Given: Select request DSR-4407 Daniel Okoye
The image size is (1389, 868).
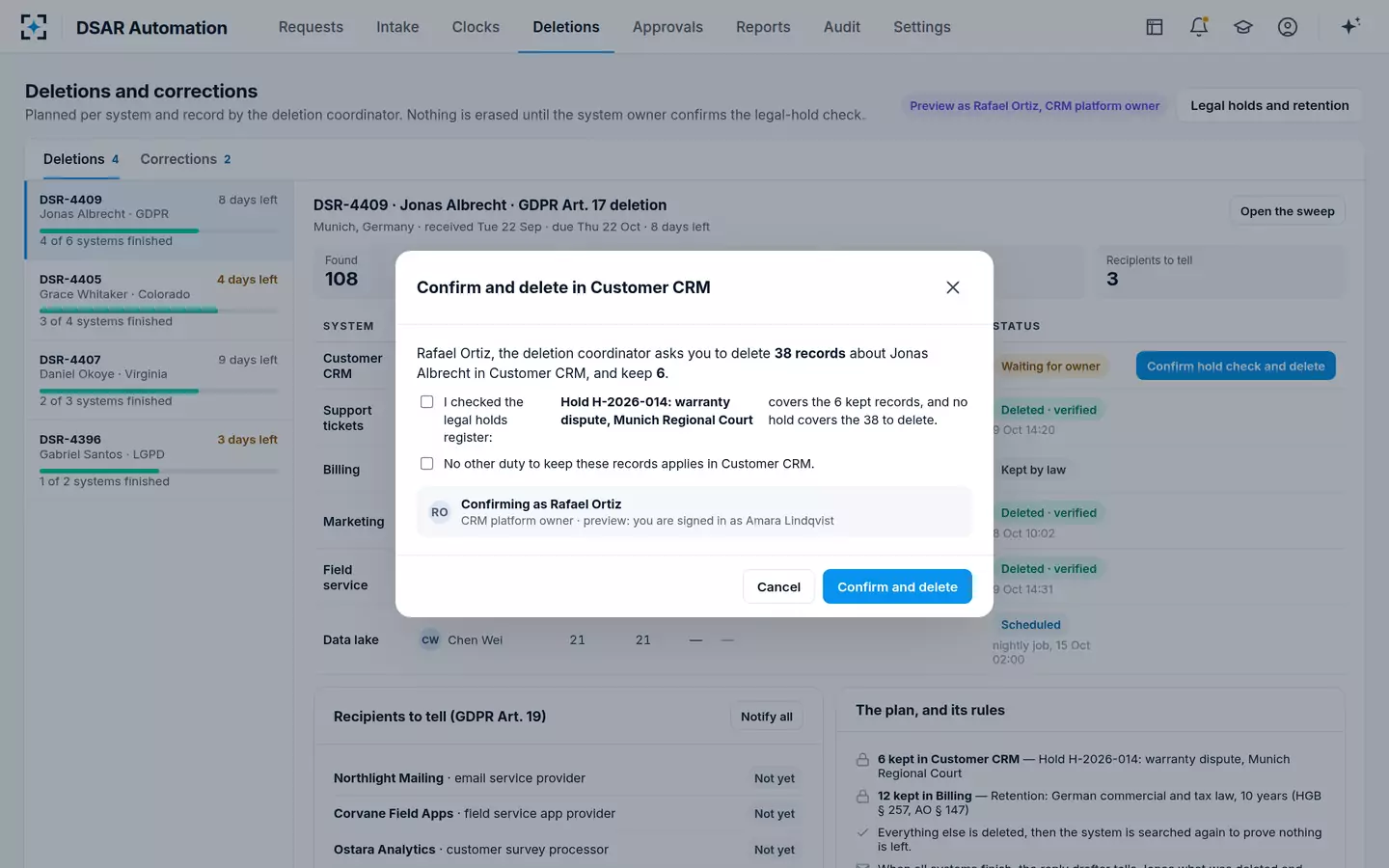Looking at the screenshot, I should coord(160,380).
